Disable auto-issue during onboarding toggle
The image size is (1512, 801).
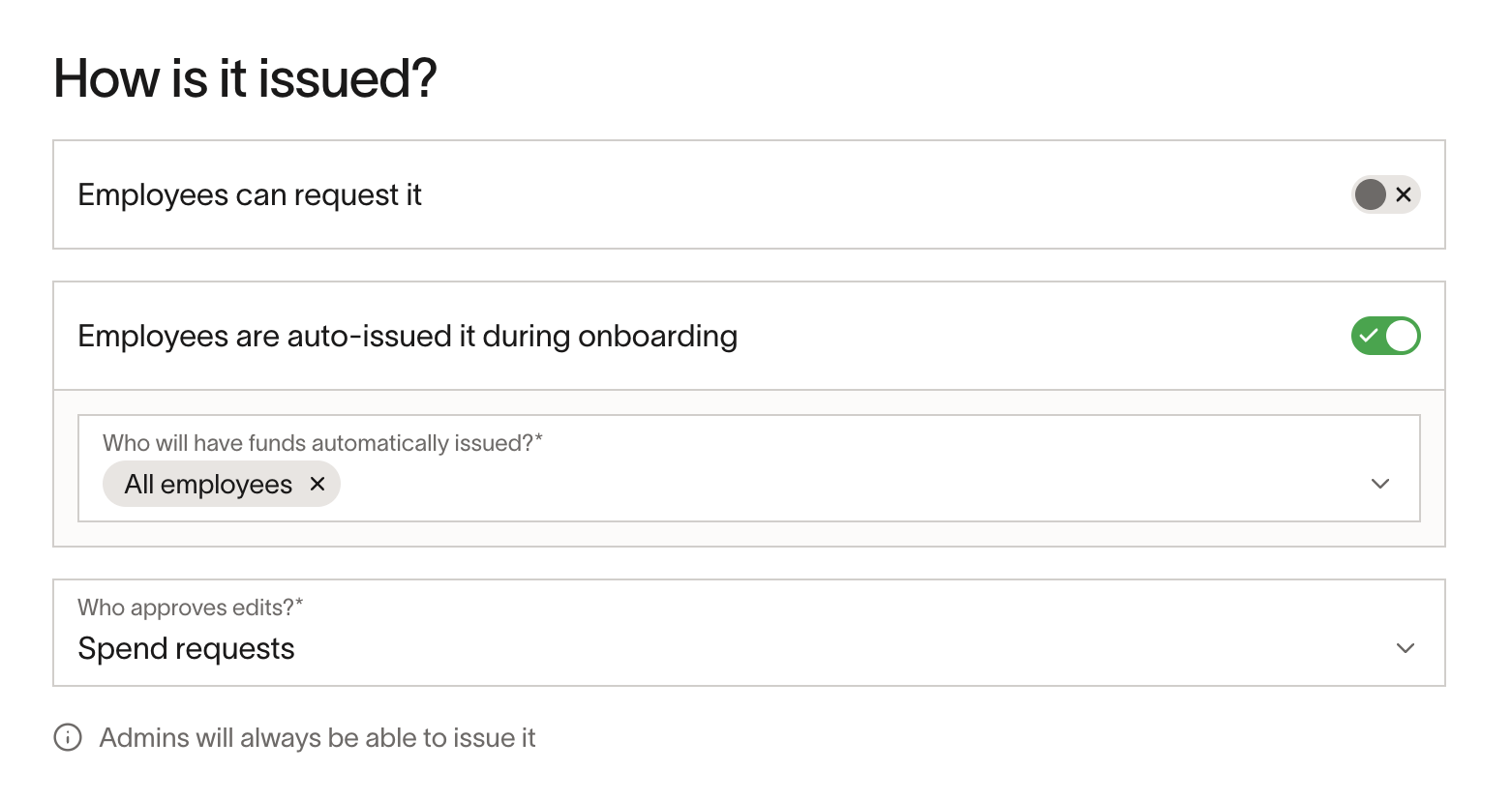click(x=1385, y=336)
